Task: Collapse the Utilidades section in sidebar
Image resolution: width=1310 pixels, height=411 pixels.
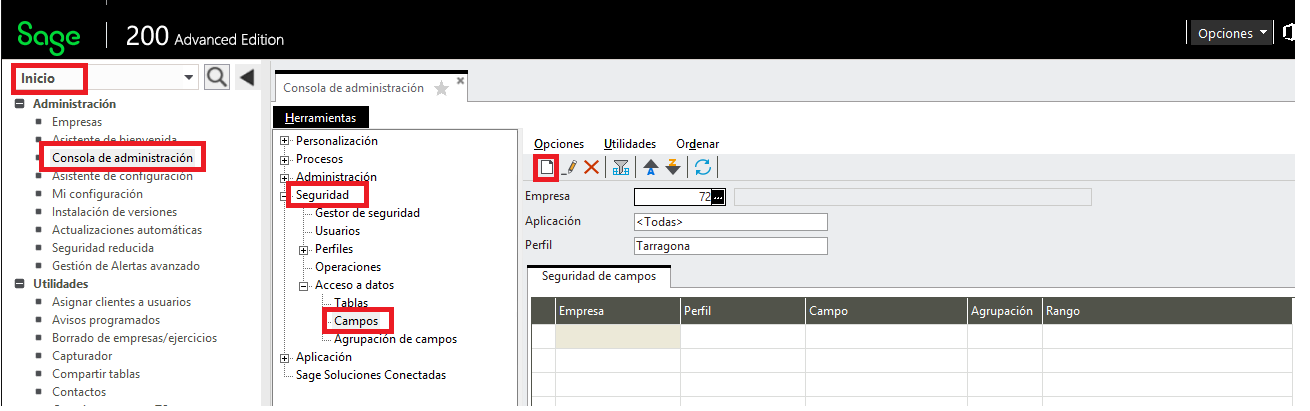Action: point(19,284)
